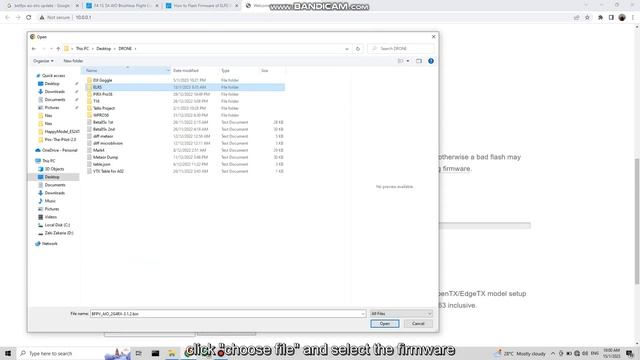Select VTX Table for A02 file

tap(108, 171)
